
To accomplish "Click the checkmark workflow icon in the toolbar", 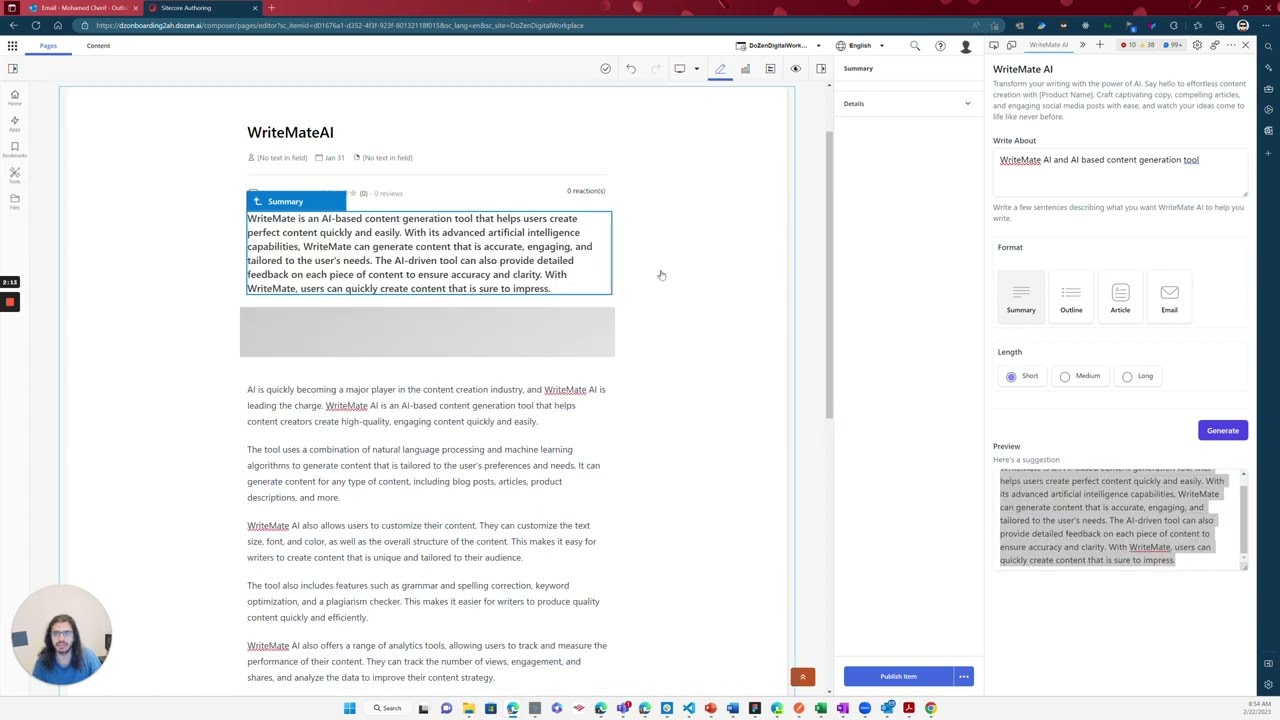I will (x=605, y=69).
